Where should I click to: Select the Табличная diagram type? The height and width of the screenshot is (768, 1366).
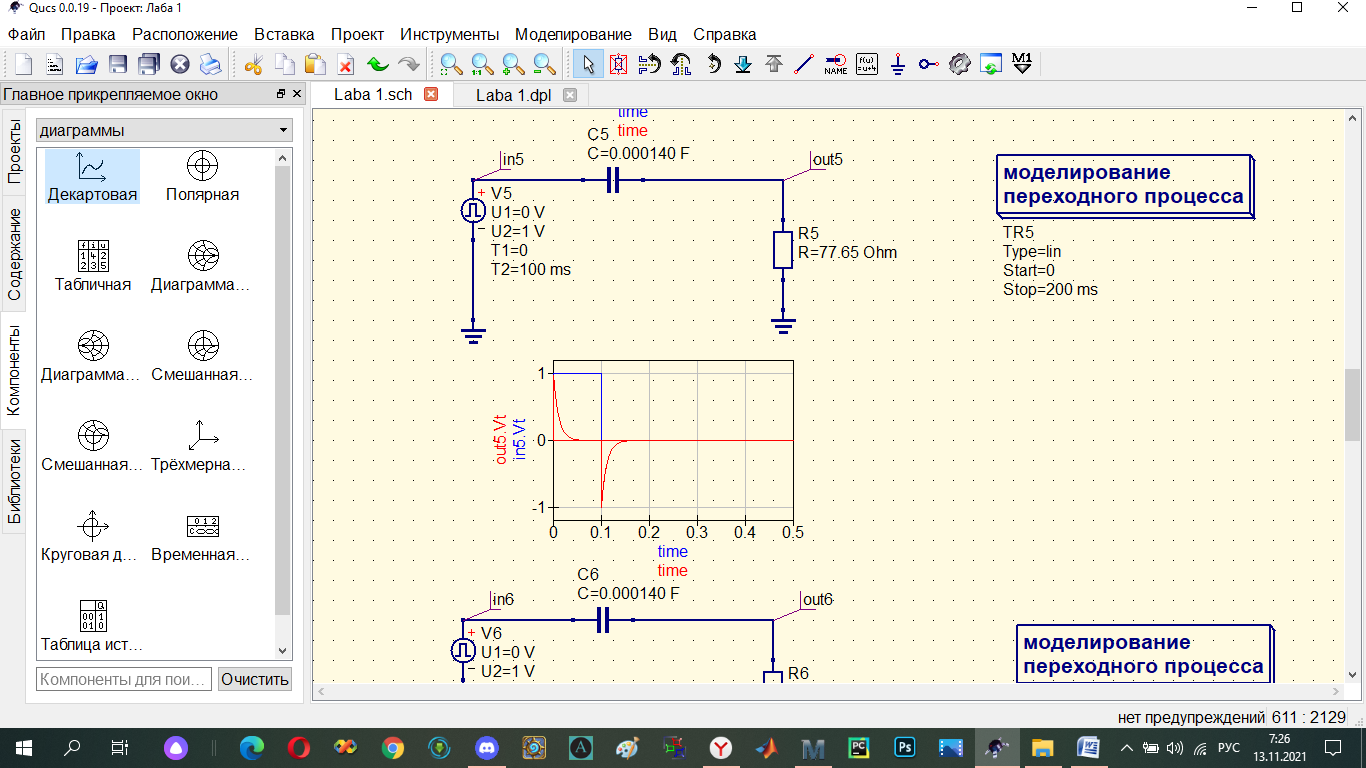tap(93, 266)
